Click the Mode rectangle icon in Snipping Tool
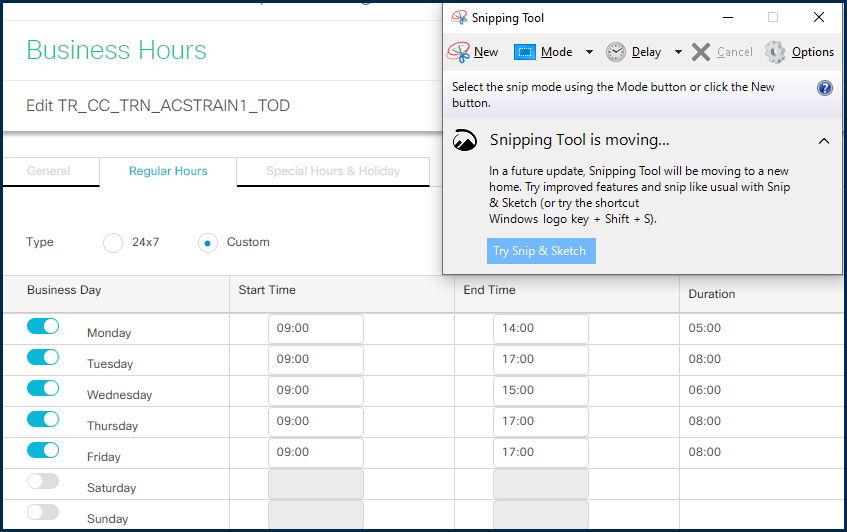 click(x=525, y=52)
